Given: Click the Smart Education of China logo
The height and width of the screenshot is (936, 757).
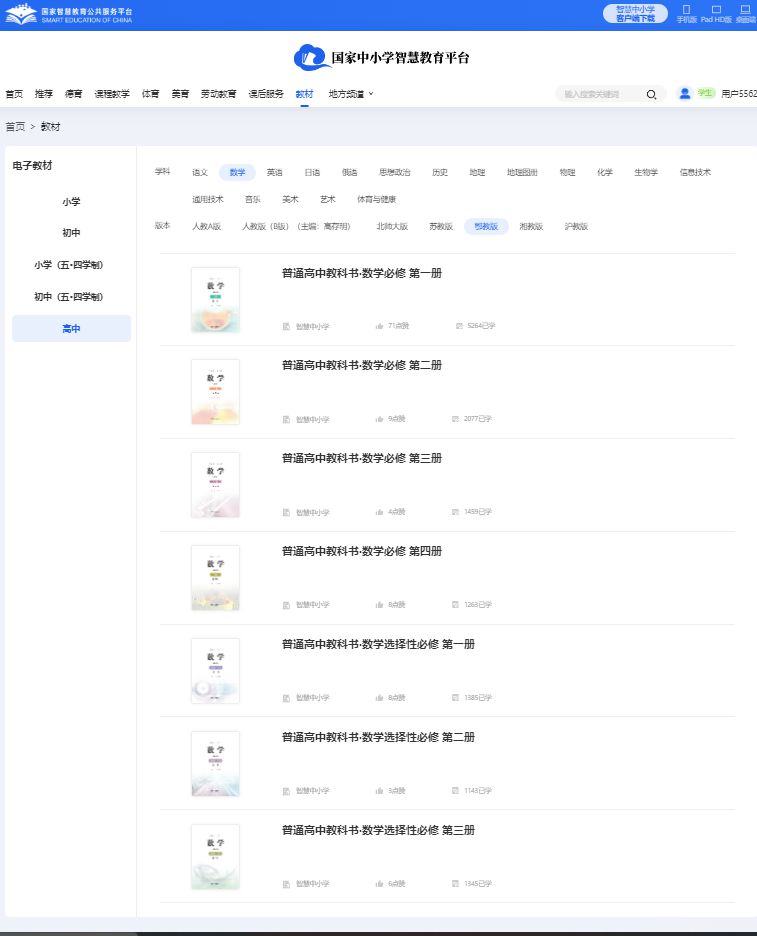Looking at the screenshot, I should click(69, 15).
